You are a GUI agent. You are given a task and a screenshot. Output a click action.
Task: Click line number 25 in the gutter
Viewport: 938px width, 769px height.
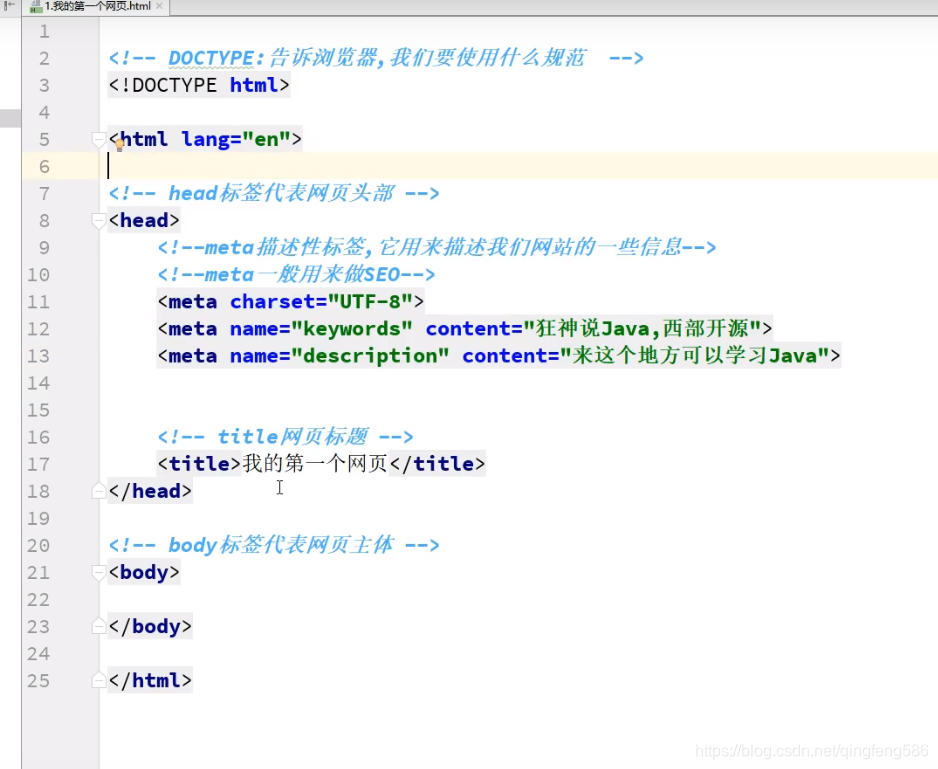tap(38, 681)
